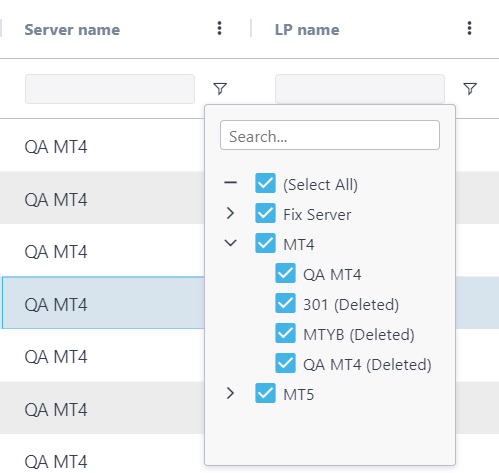This screenshot has height=473, width=499.
Task: Click the Server name filter funnel icon
Action: click(x=220, y=89)
